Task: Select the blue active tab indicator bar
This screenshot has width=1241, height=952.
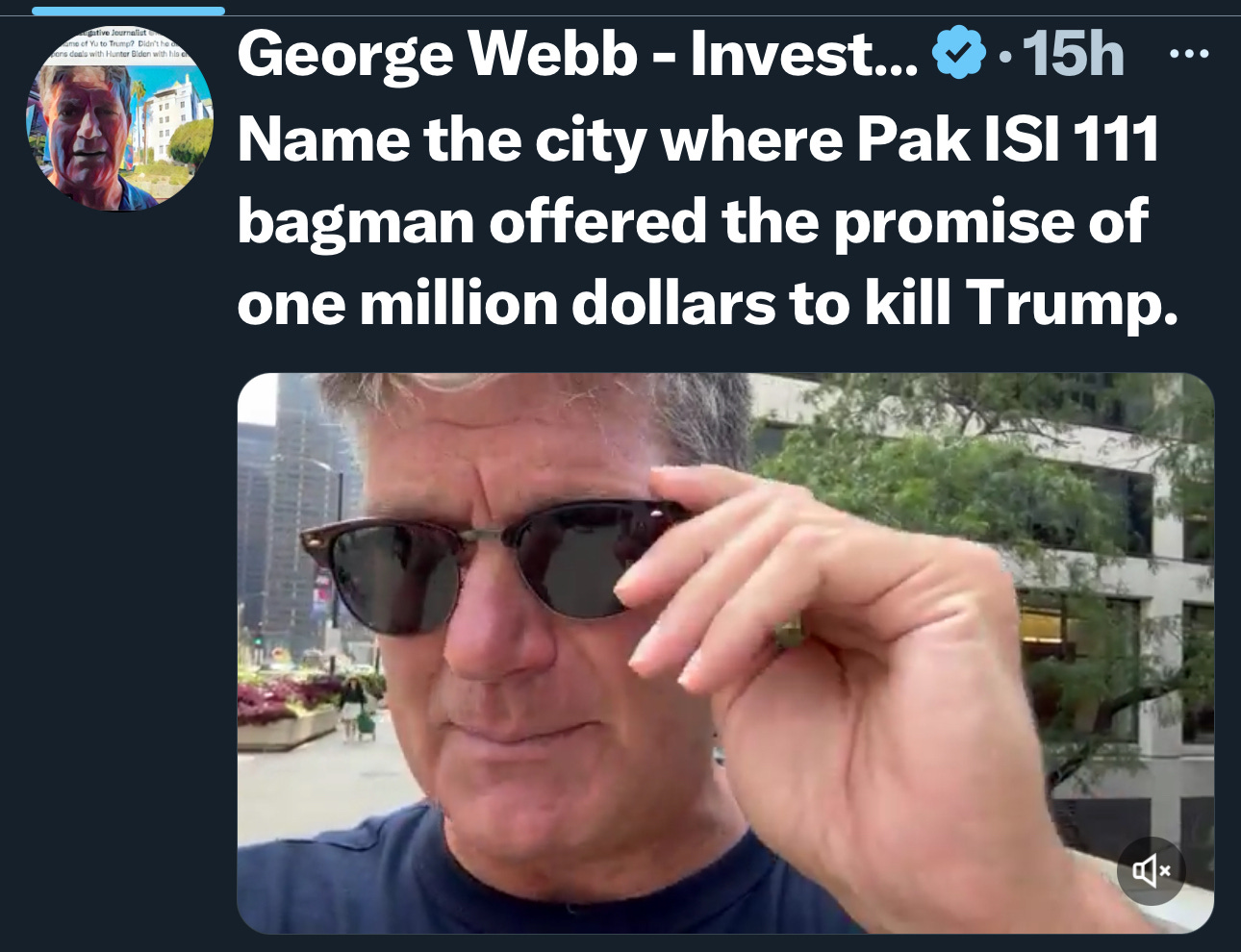Action: (128, 11)
